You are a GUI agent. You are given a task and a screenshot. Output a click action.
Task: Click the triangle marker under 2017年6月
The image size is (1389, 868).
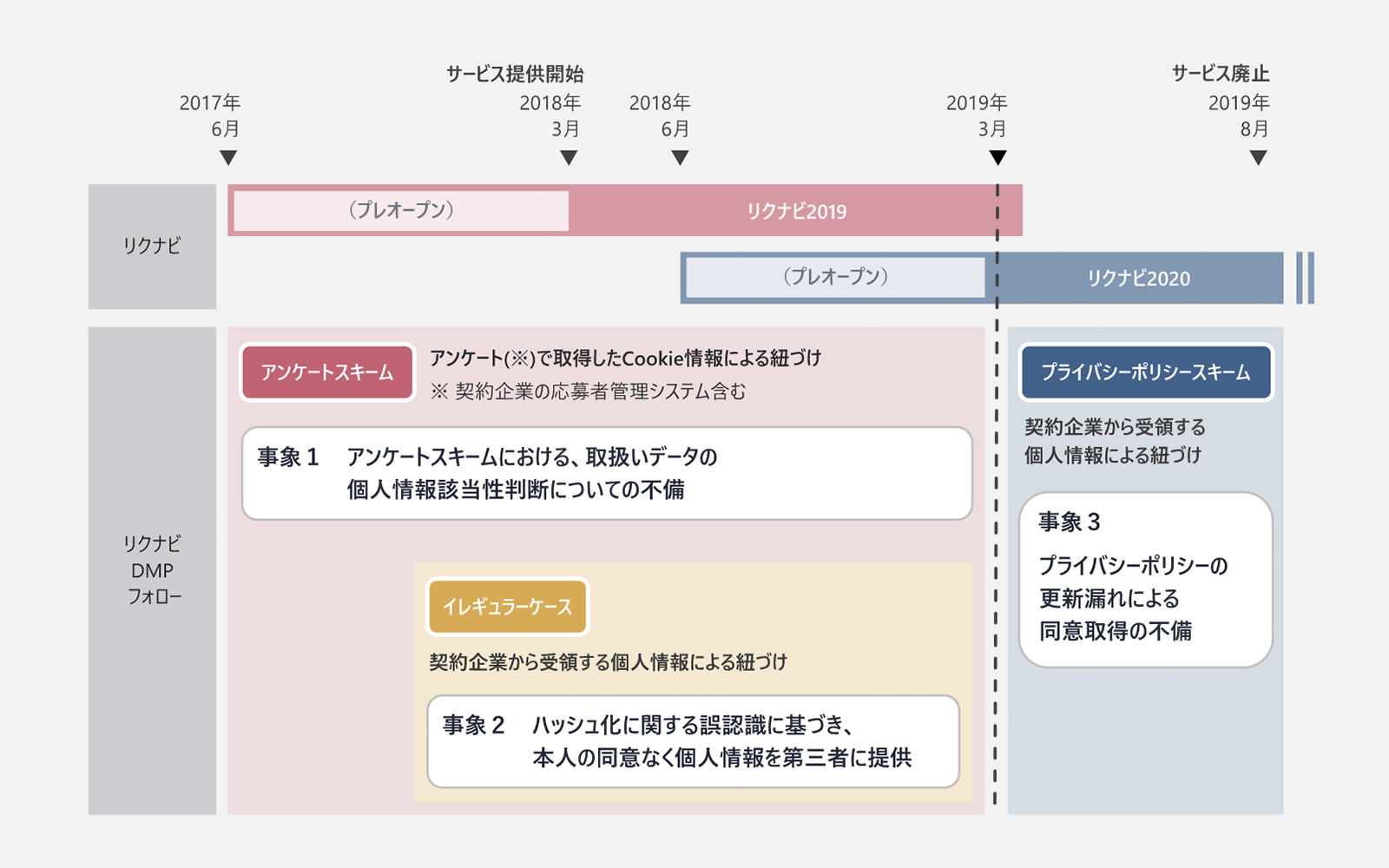pos(228,158)
